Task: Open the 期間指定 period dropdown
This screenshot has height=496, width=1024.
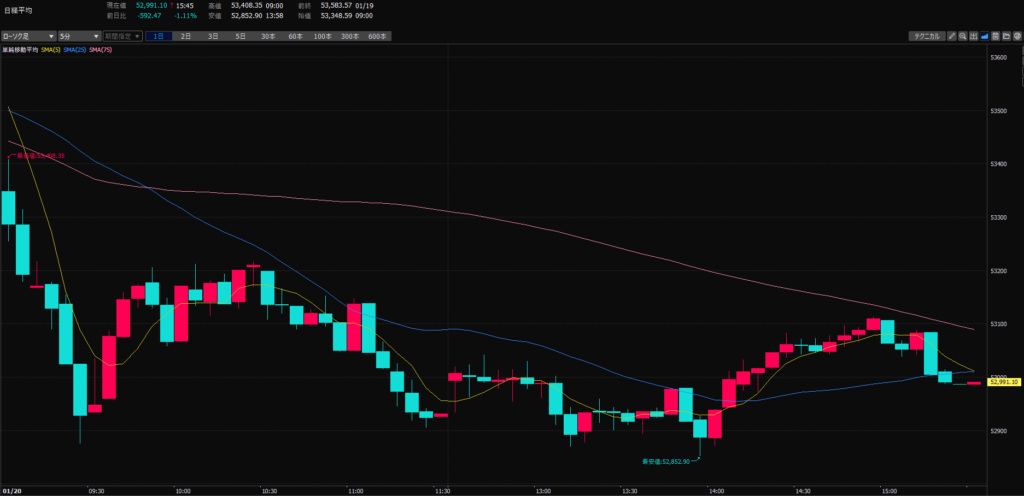Action: click(x=122, y=36)
